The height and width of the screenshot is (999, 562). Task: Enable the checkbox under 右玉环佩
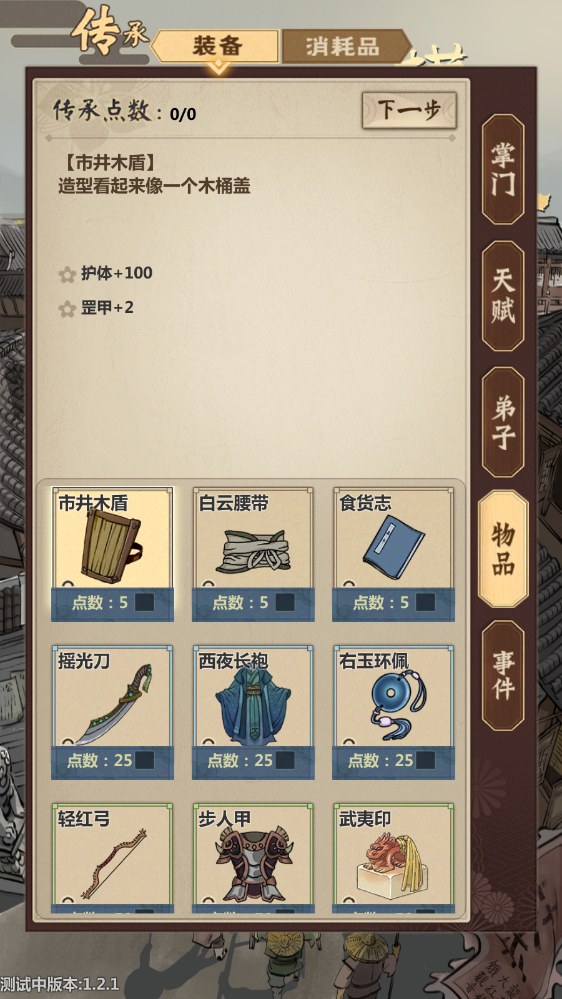coord(425,760)
